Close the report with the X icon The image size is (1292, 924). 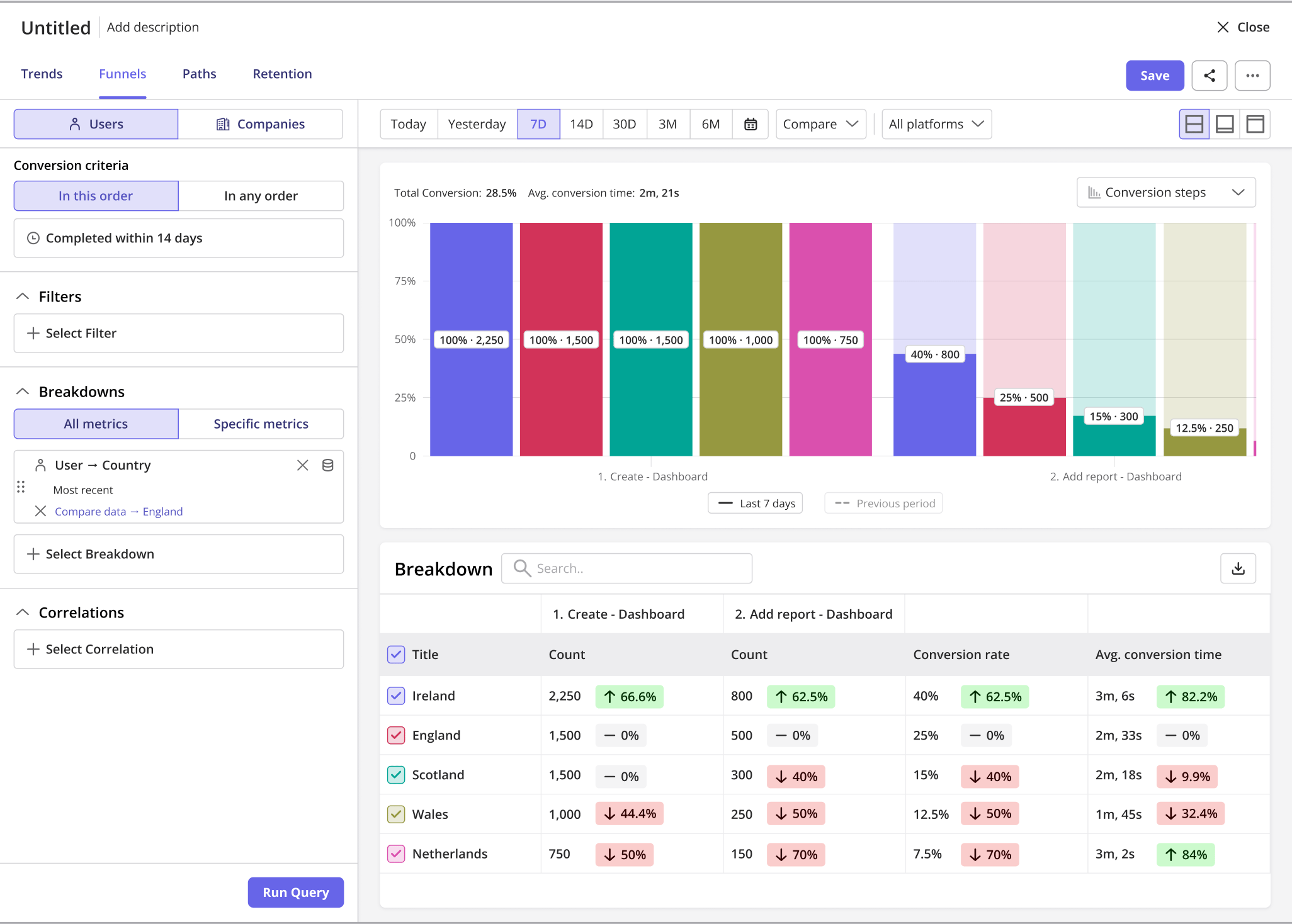[x=1223, y=27]
